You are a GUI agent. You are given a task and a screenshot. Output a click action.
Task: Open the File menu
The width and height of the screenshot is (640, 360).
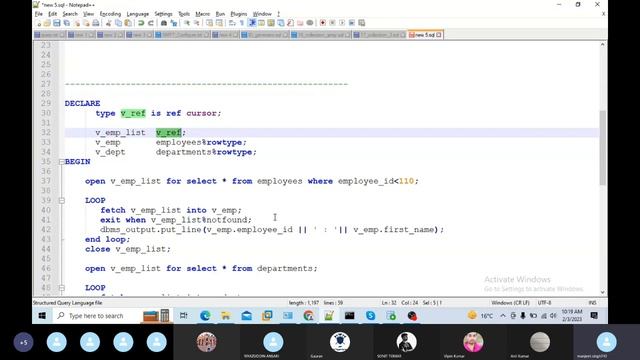39,14
